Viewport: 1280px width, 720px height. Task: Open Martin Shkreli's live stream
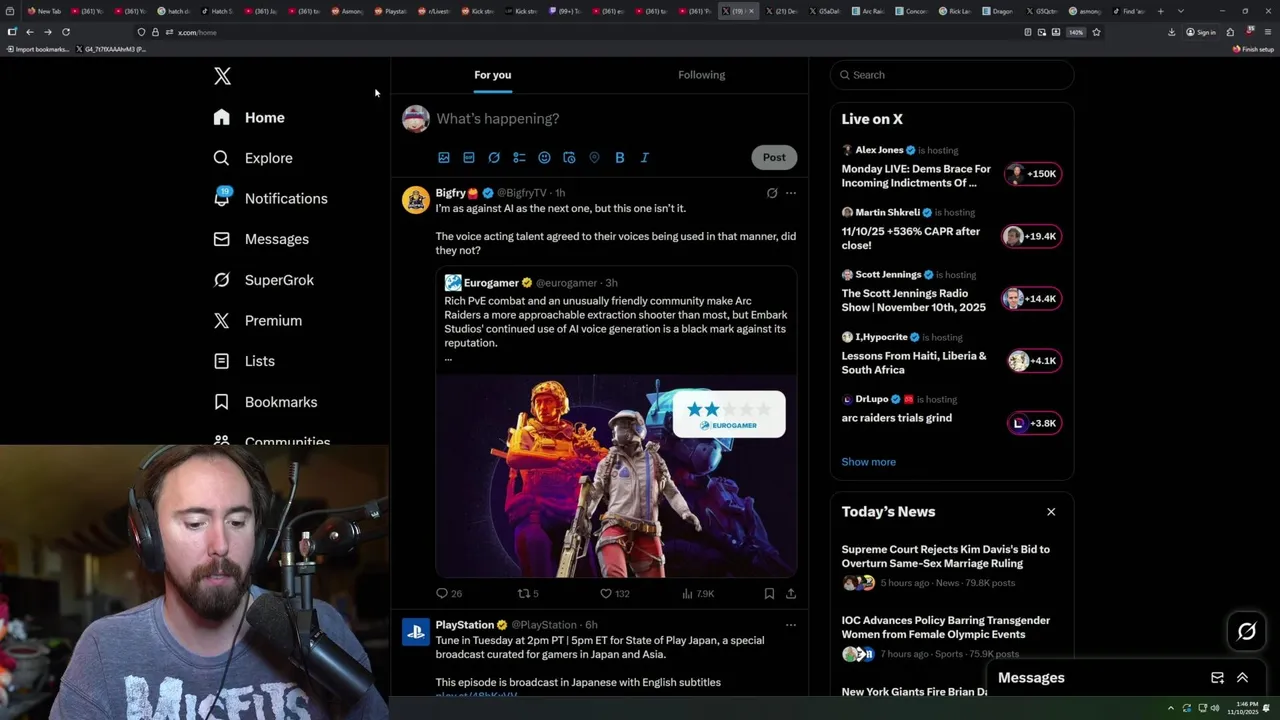950,230
